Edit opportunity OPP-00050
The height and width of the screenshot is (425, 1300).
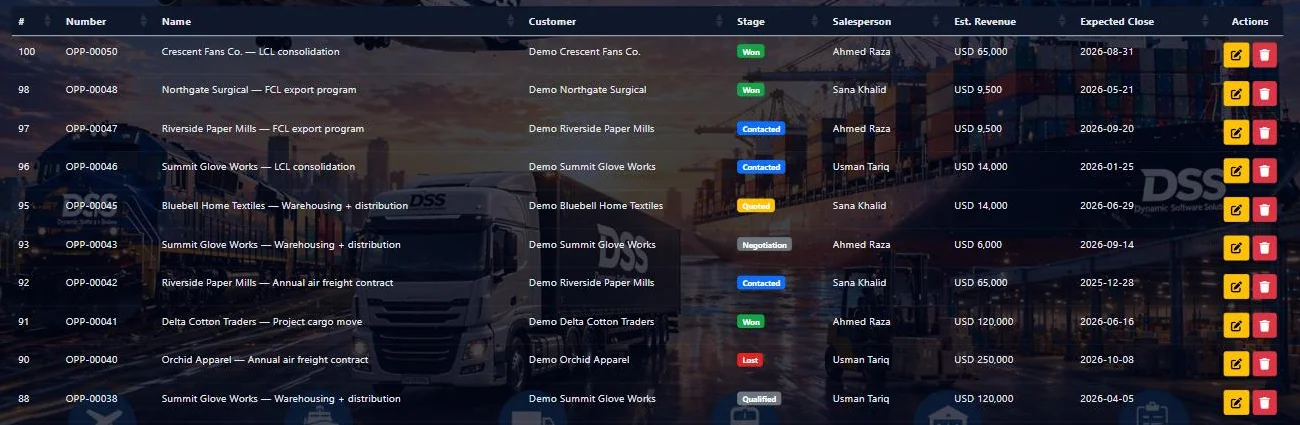click(1236, 55)
